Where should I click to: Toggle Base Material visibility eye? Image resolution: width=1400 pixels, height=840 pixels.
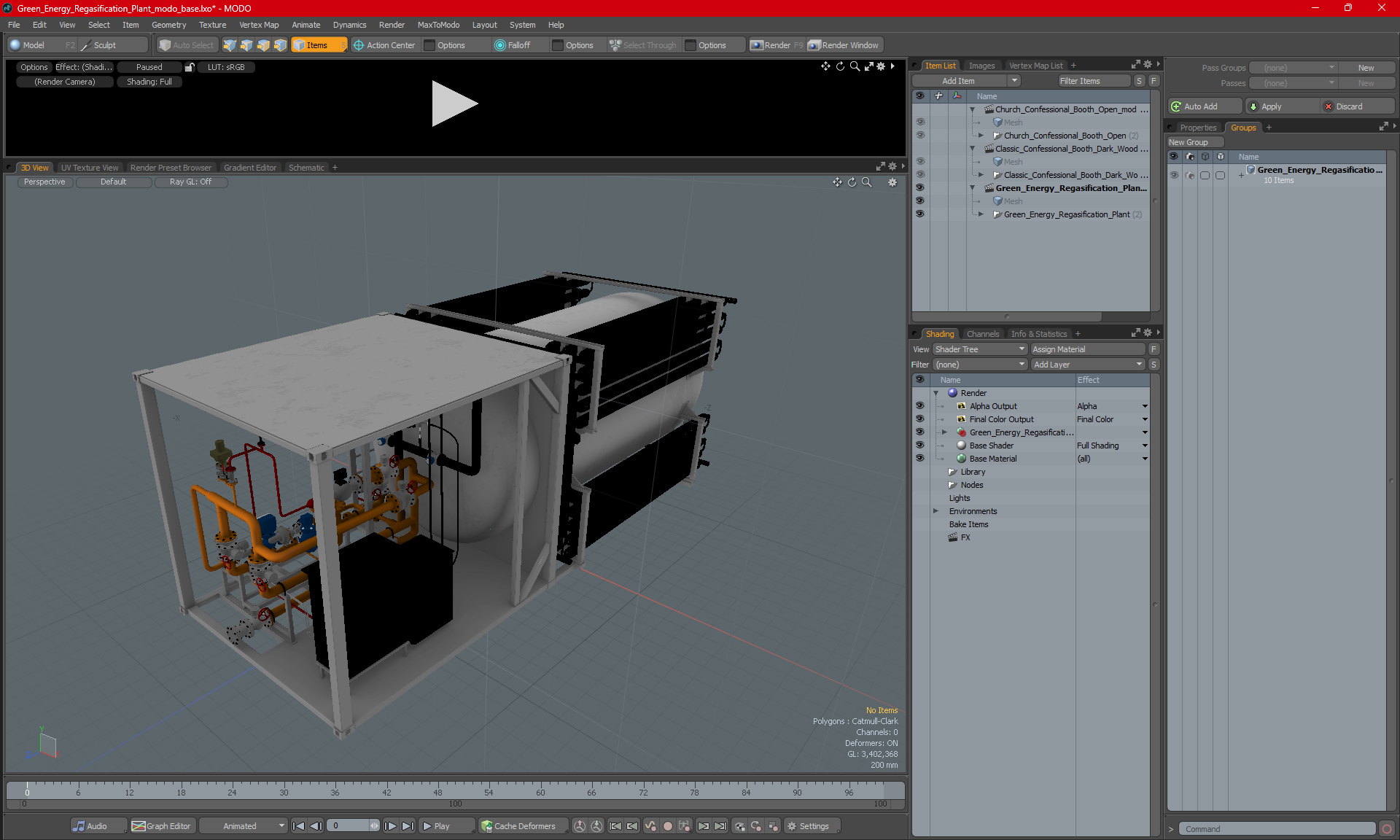click(920, 459)
